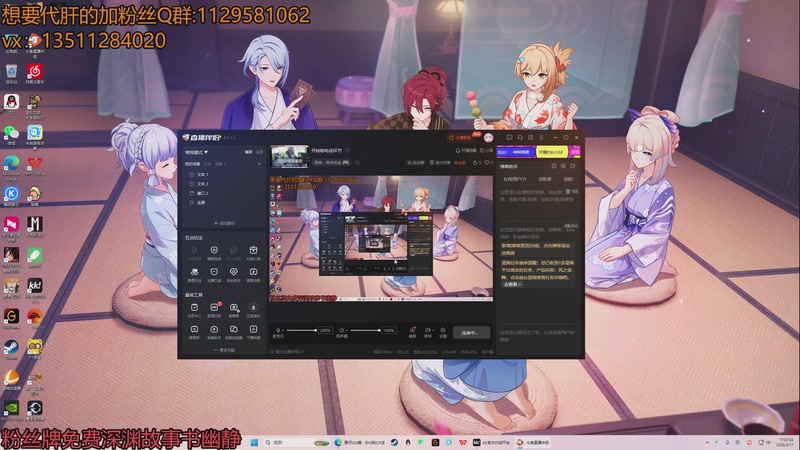800x450 pixels.
Task: Switch to the 贴图 tab in danmaku panel
Action: [568, 179]
